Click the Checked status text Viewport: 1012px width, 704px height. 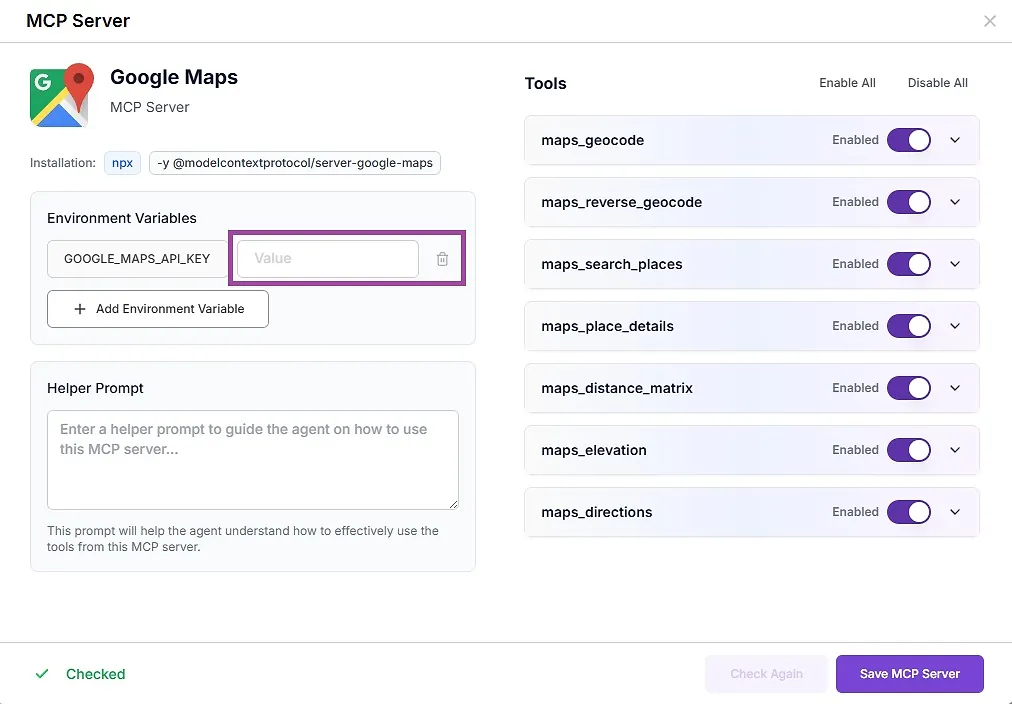point(96,674)
